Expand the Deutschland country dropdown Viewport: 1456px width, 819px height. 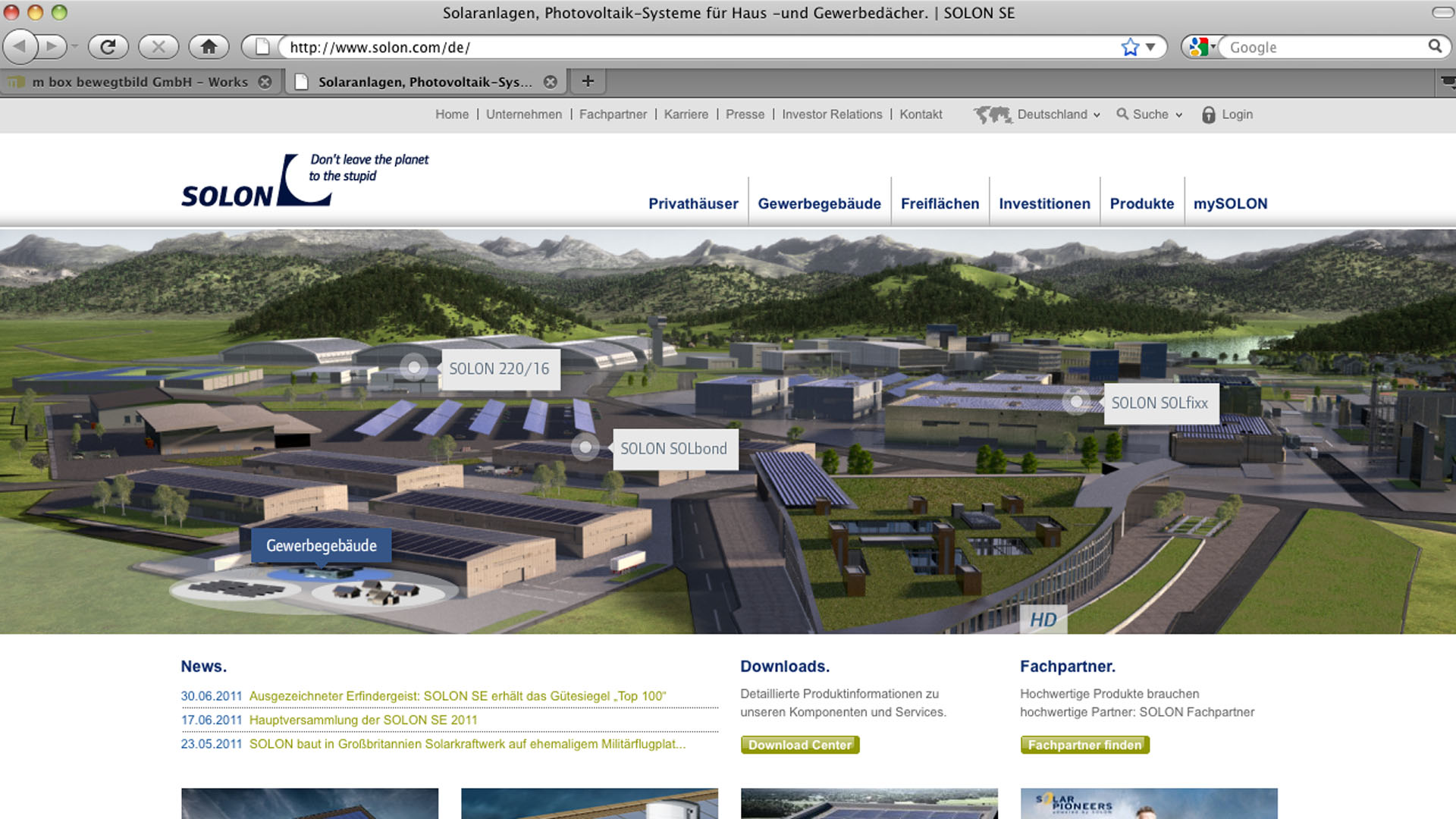point(1059,115)
